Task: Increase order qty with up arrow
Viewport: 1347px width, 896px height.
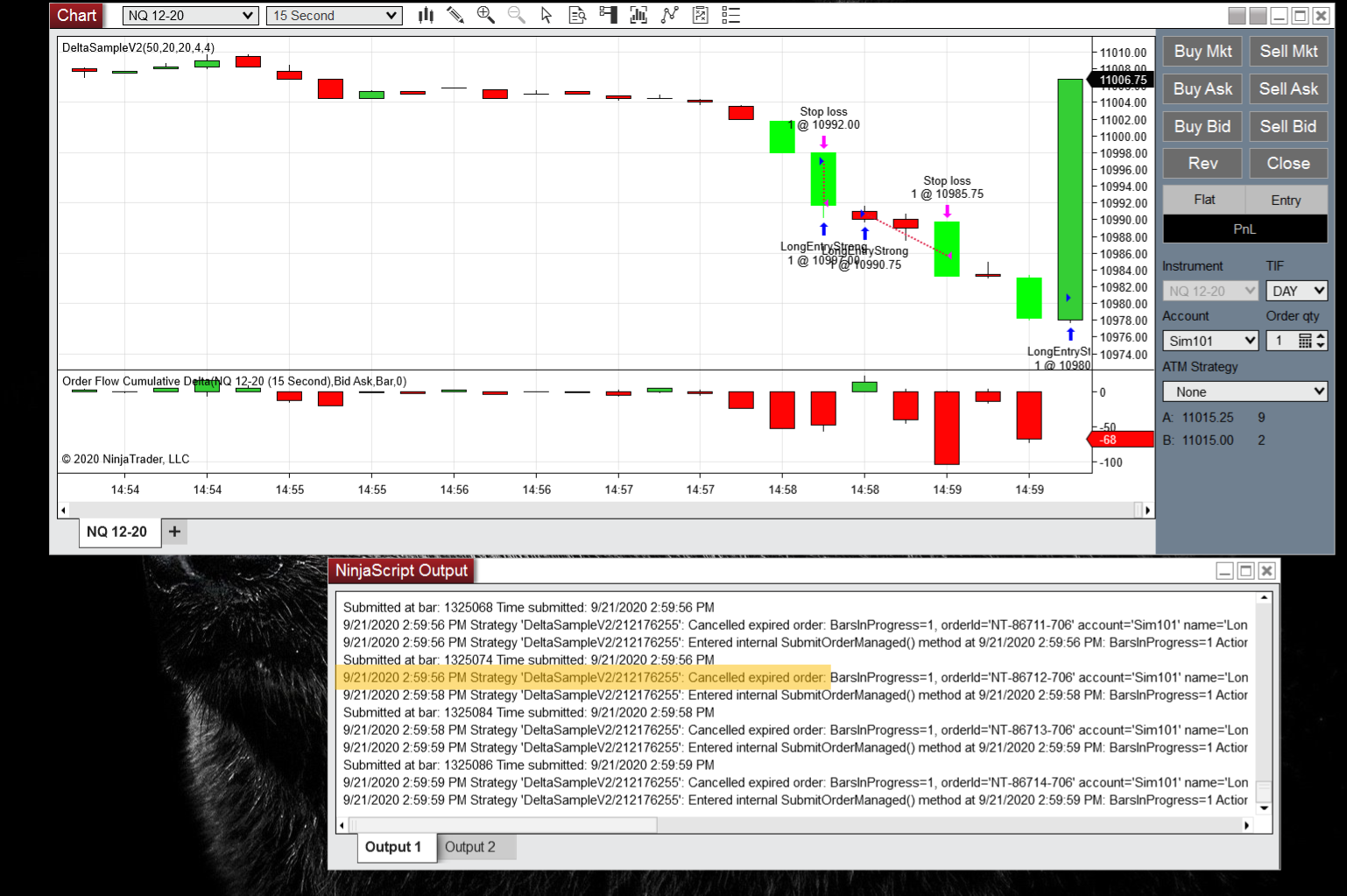Action: click(x=1321, y=336)
